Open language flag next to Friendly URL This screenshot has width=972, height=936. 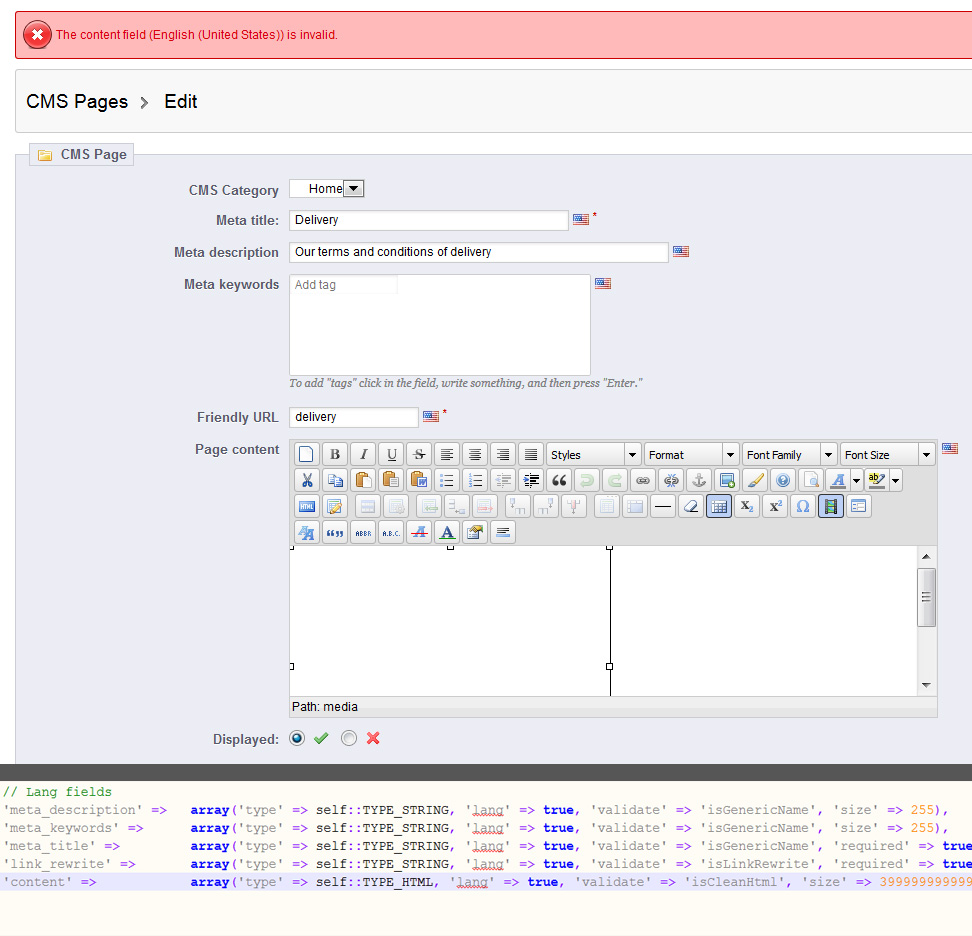click(x=431, y=416)
